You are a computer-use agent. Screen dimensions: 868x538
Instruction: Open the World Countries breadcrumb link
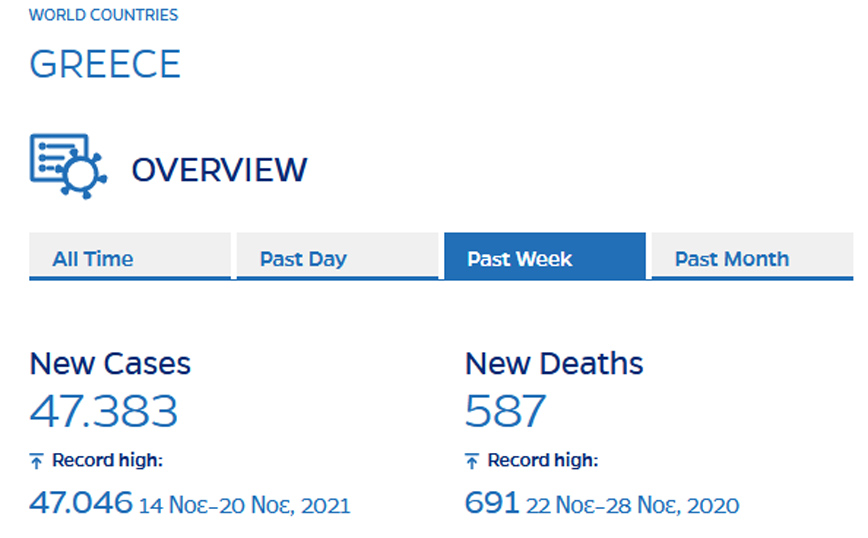104,15
